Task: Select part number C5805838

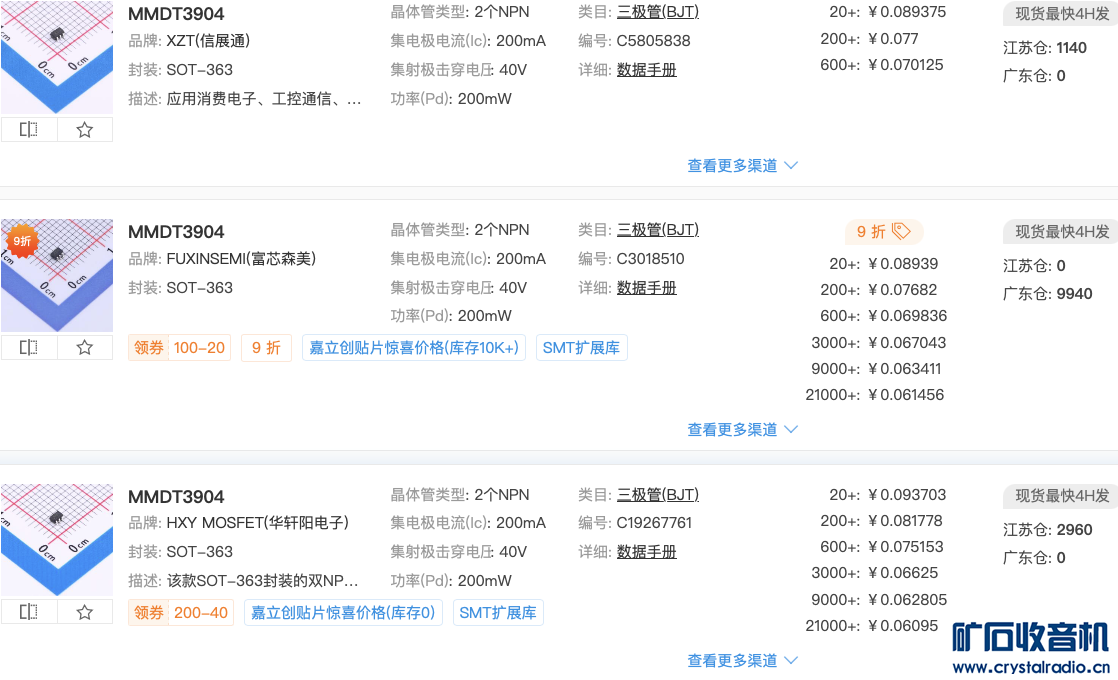Action: 654,41
